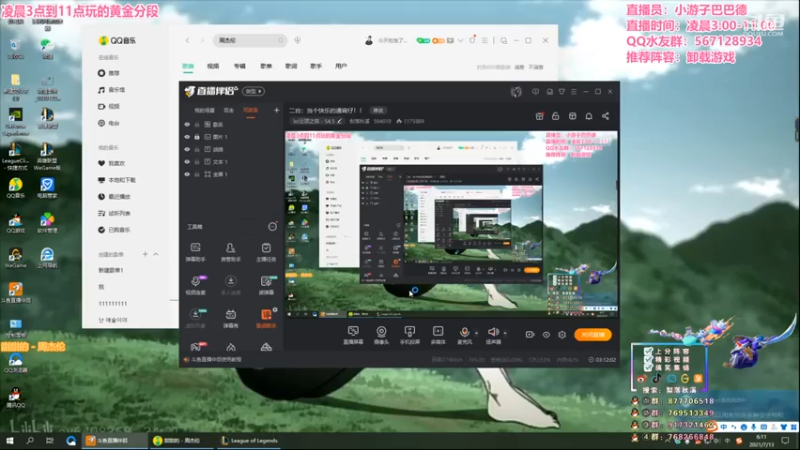This screenshot has height=450, width=800.
Task: Switch to 视频 tab in QQ Music results
Action: 213,66
